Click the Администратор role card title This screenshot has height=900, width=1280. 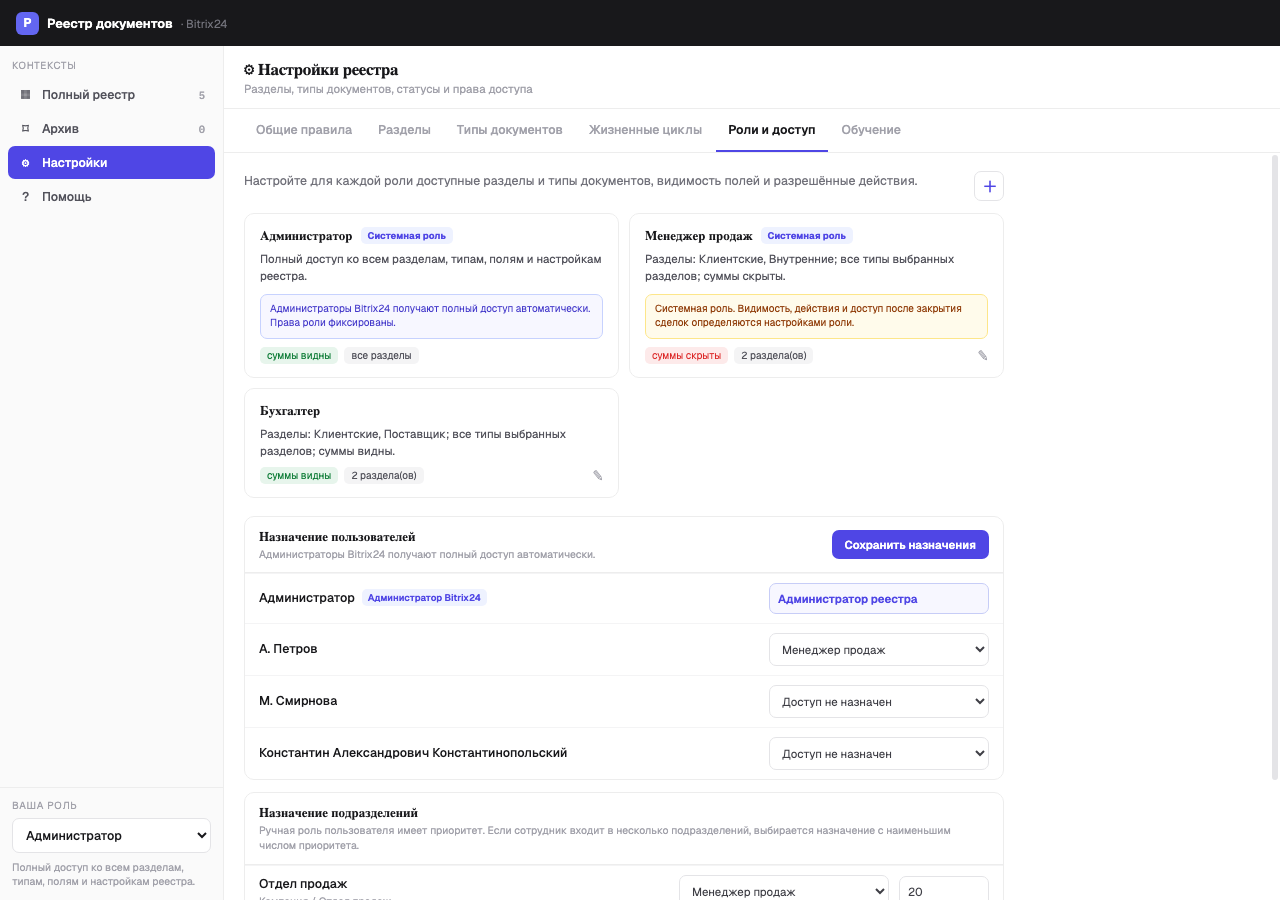click(x=306, y=236)
